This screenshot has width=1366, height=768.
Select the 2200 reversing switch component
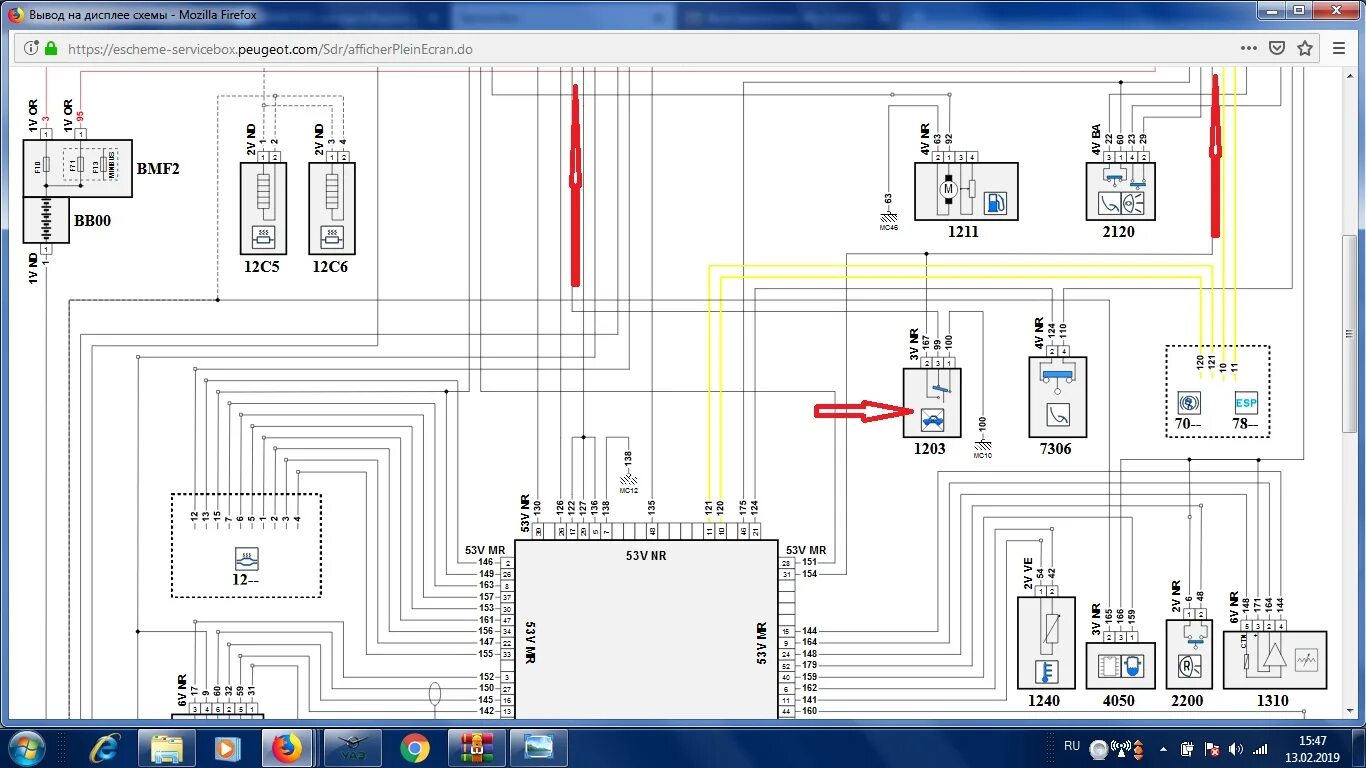(1189, 655)
